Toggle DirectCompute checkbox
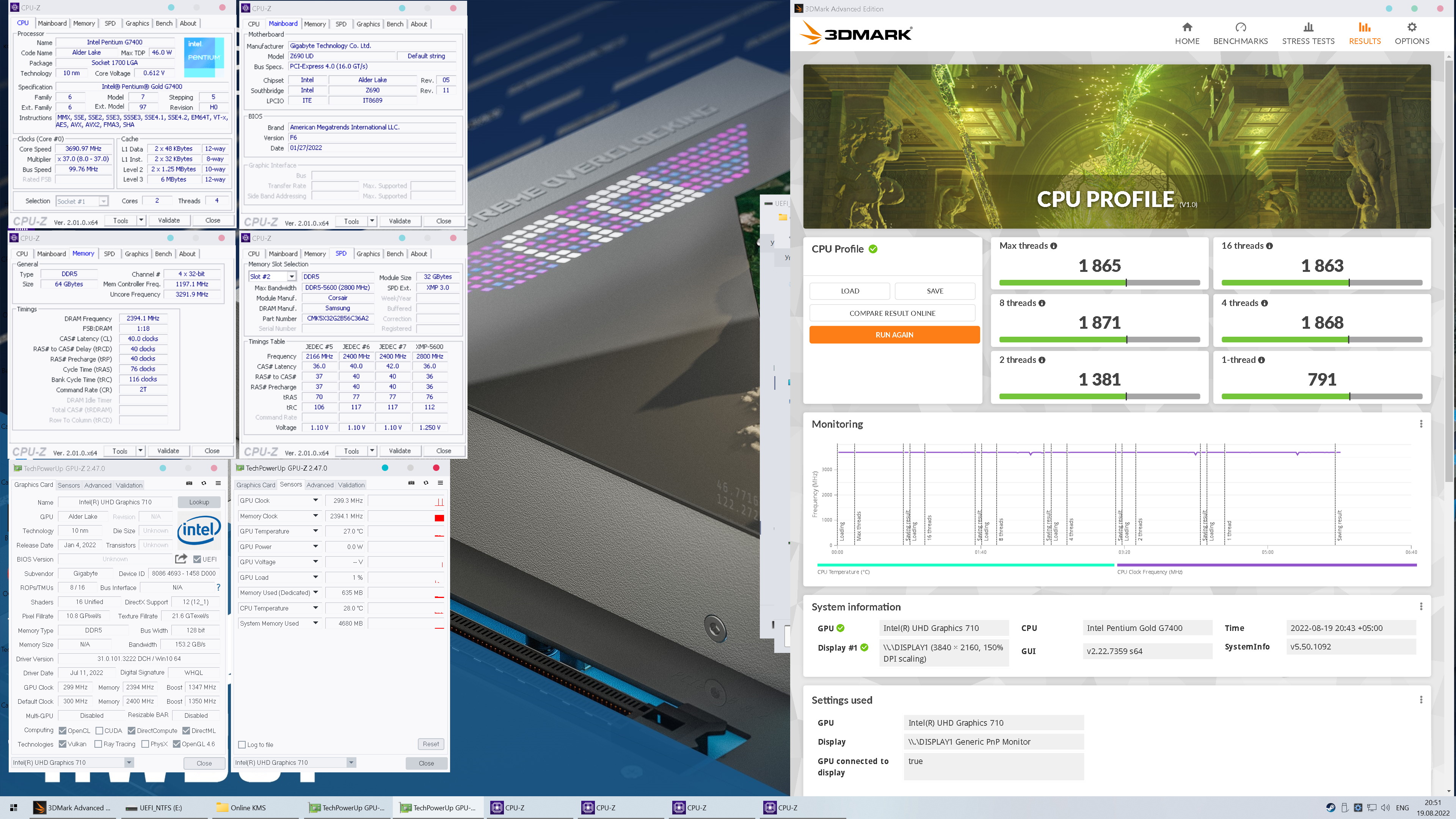1456x819 pixels. (132, 731)
